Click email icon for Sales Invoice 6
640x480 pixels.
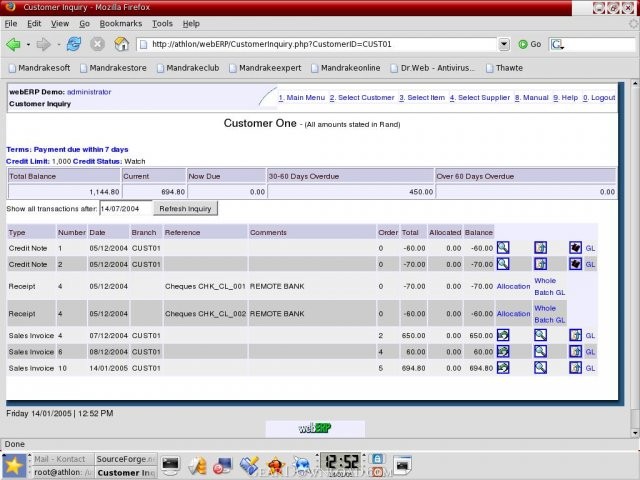pyautogui.click(x=576, y=351)
